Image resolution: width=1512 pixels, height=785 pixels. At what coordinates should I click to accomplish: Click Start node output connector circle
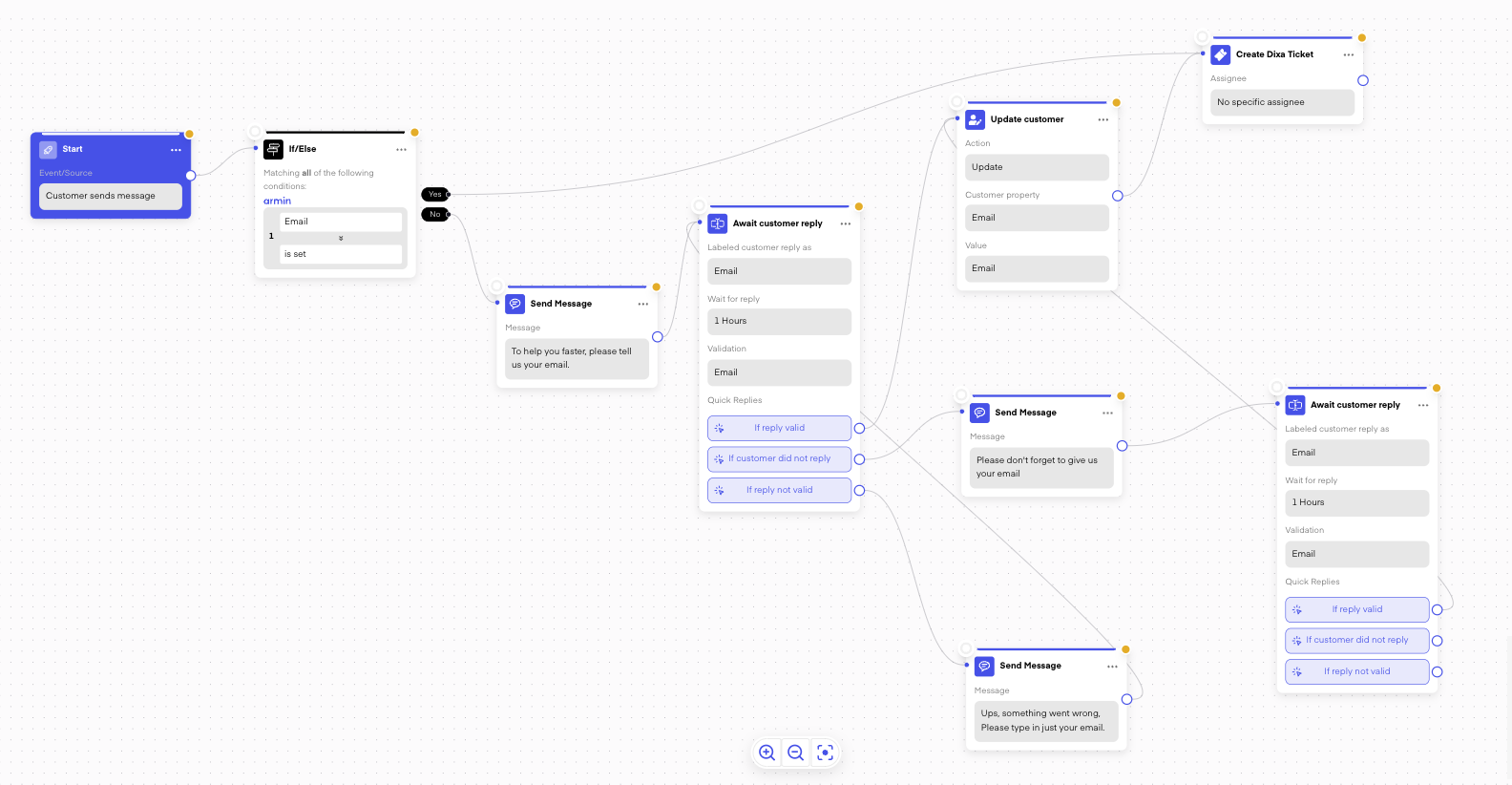tap(191, 176)
